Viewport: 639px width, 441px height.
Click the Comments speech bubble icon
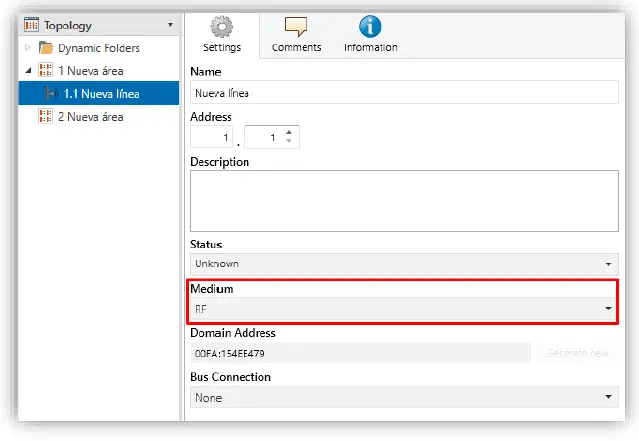point(296,26)
